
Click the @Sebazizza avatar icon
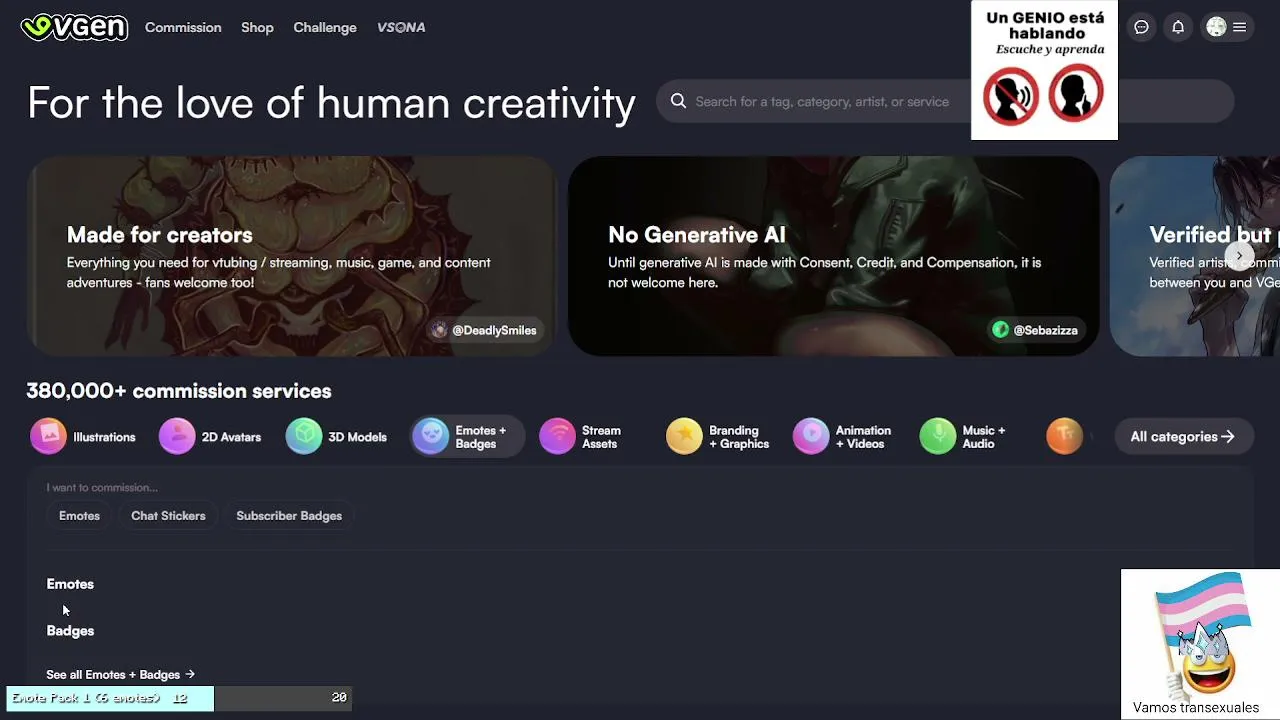click(x=1000, y=330)
